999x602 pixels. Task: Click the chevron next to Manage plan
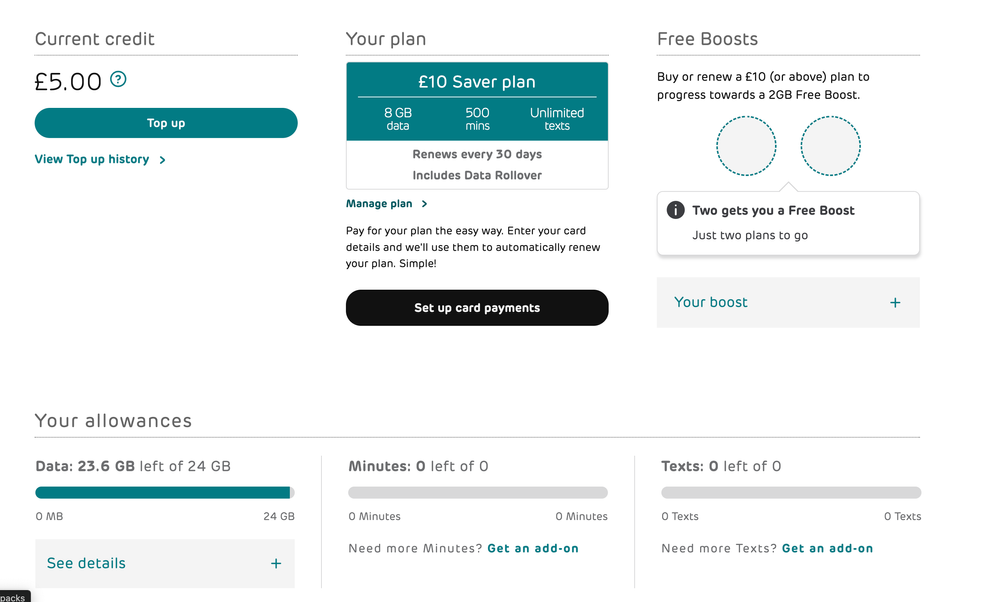tap(425, 204)
